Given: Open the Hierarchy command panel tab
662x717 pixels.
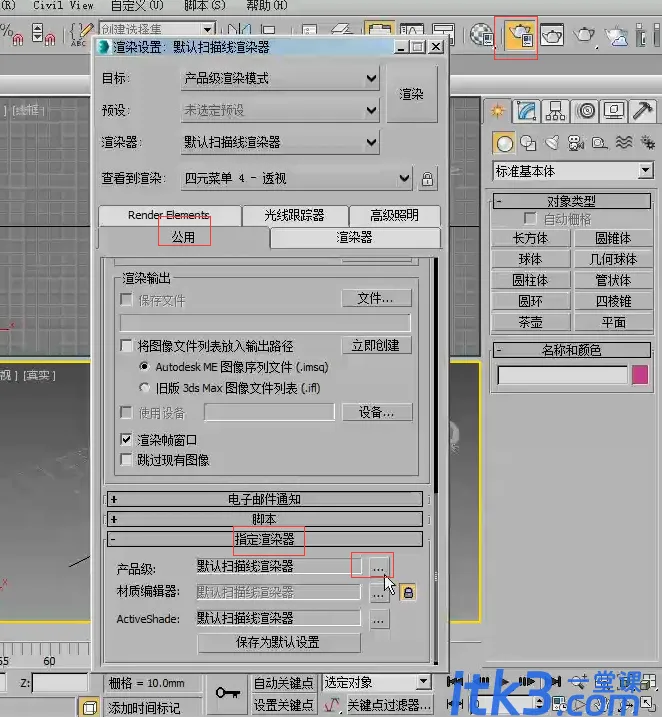Looking at the screenshot, I should click(x=555, y=111).
